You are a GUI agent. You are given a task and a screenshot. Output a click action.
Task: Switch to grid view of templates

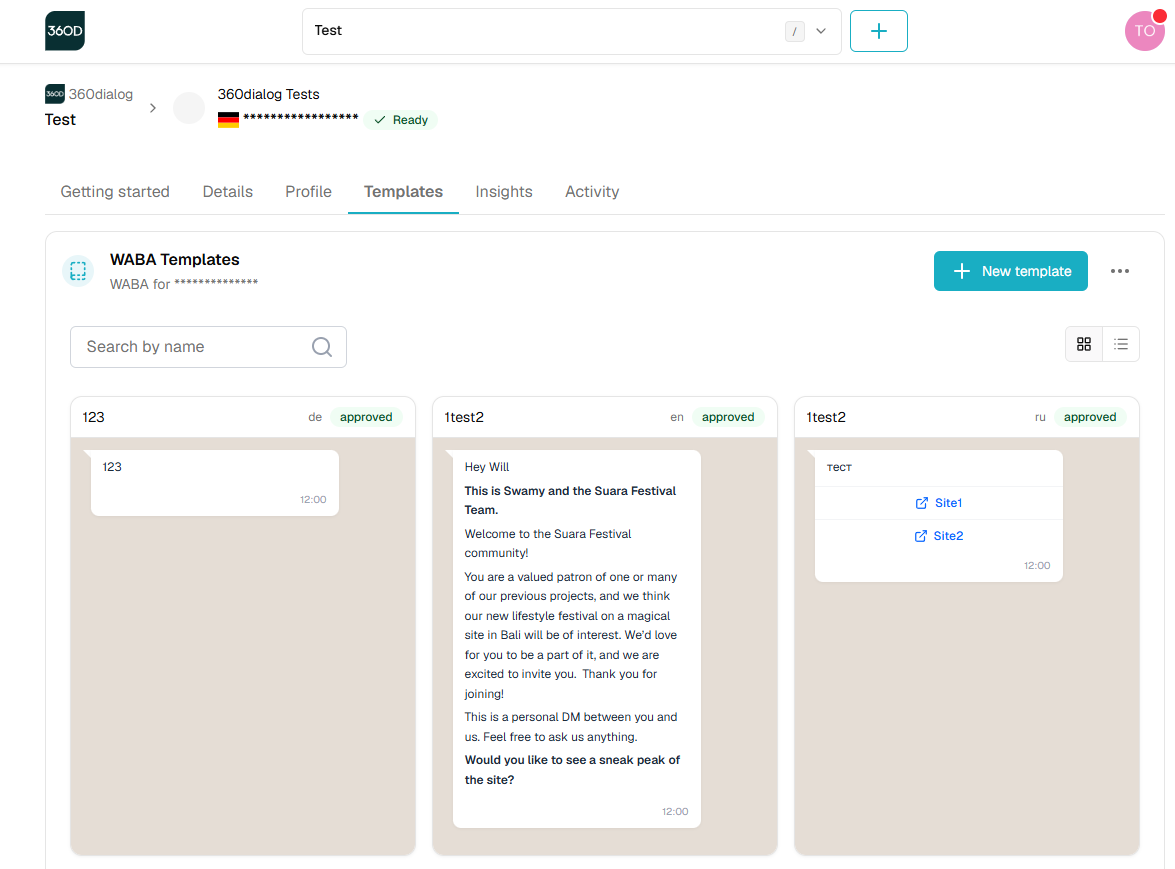click(x=1084, y=344)
